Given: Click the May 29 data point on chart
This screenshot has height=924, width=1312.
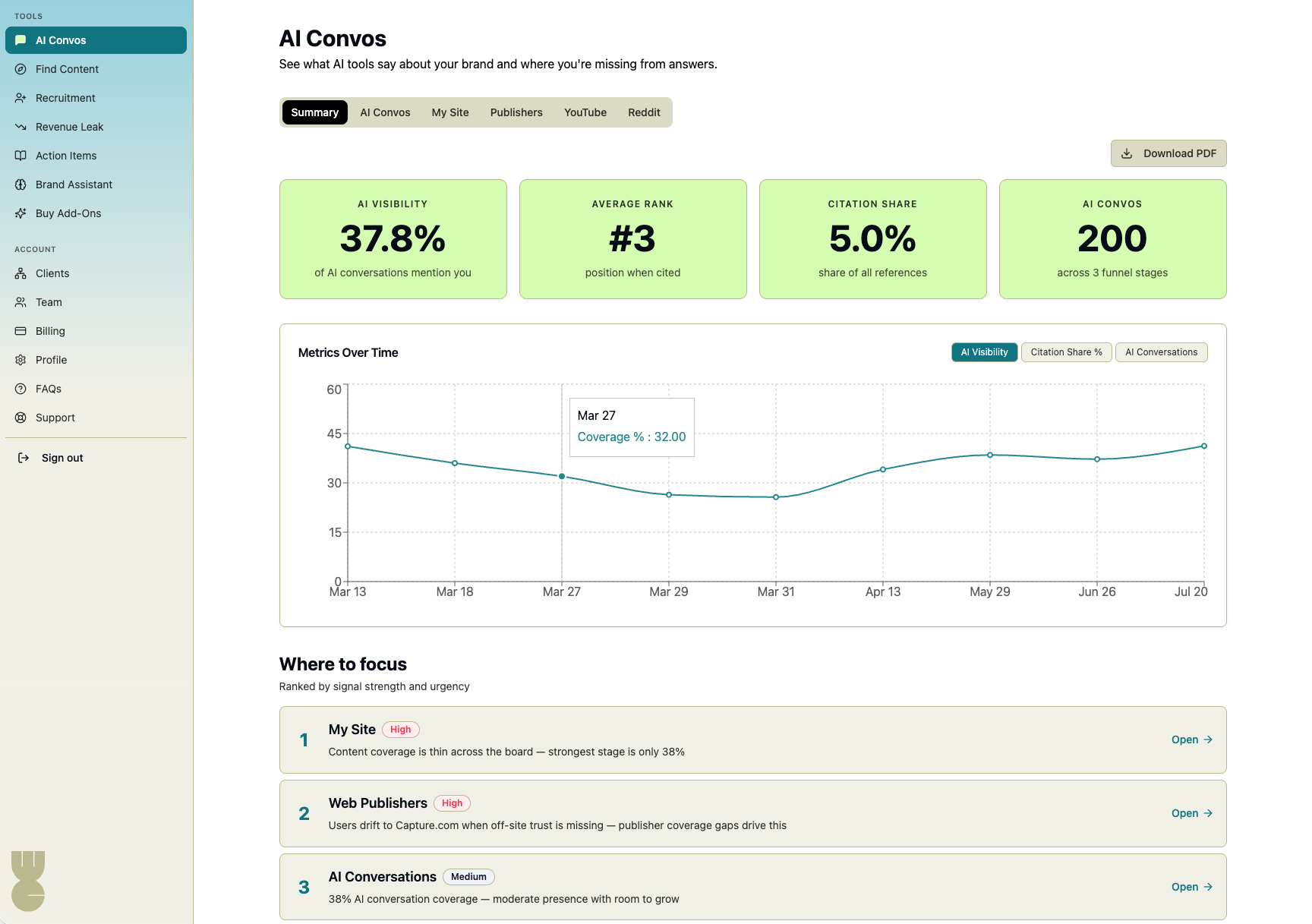Looking at the screenshot, I should [x=990, y=455].
